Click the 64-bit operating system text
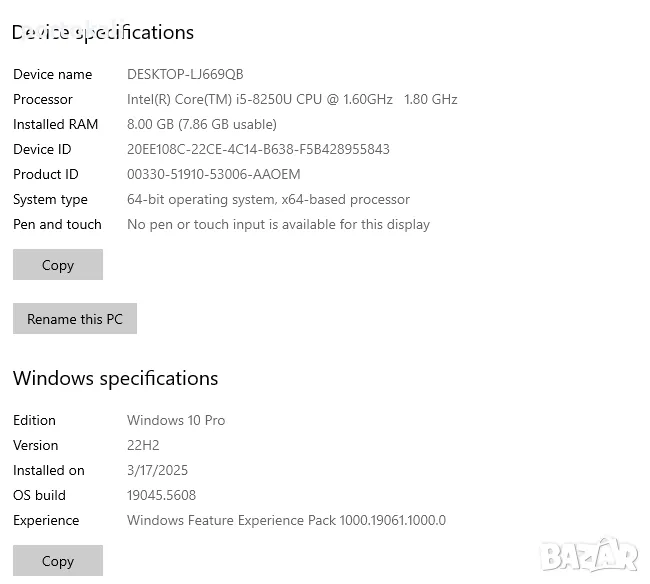Screen dimensions: 650x584 tap(268, 199)
